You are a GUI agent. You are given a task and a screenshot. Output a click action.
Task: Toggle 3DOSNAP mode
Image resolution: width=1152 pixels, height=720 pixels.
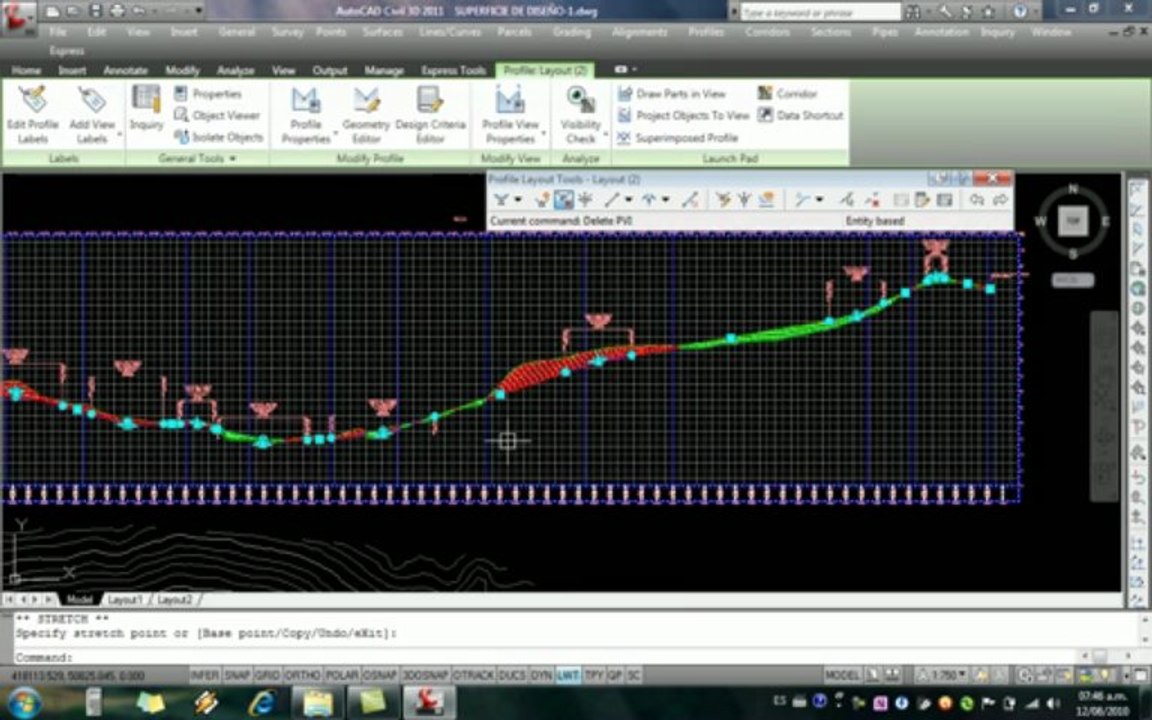pyautogui.click(x=425, y=675)
